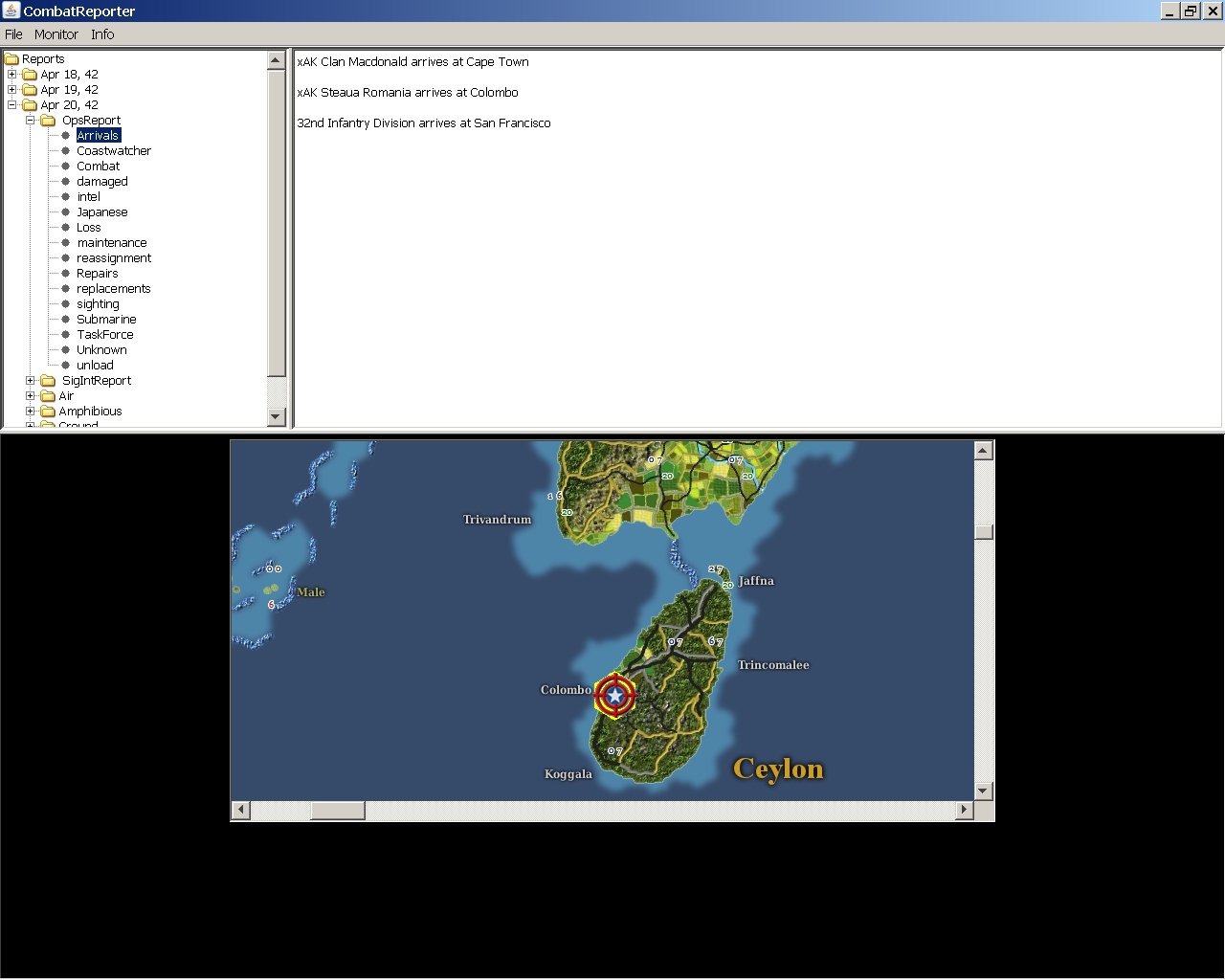The image size is (1225, 980).
Task: Select the Arrivals report item
Action: (x=98, y=136)
